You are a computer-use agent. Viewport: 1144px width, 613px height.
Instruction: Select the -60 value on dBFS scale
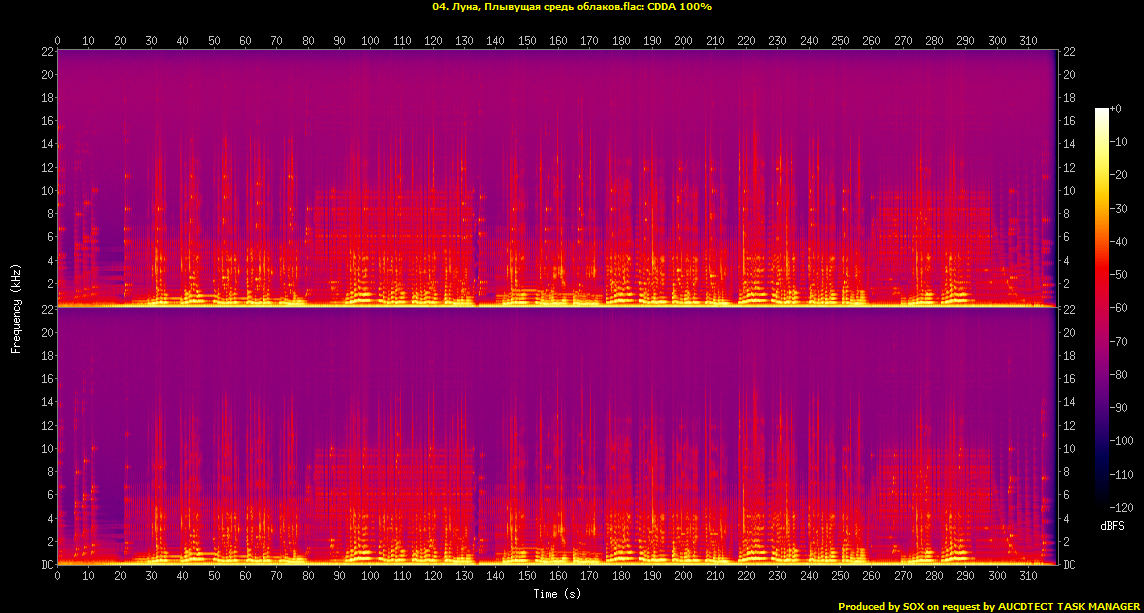[x=1120, y=307]
